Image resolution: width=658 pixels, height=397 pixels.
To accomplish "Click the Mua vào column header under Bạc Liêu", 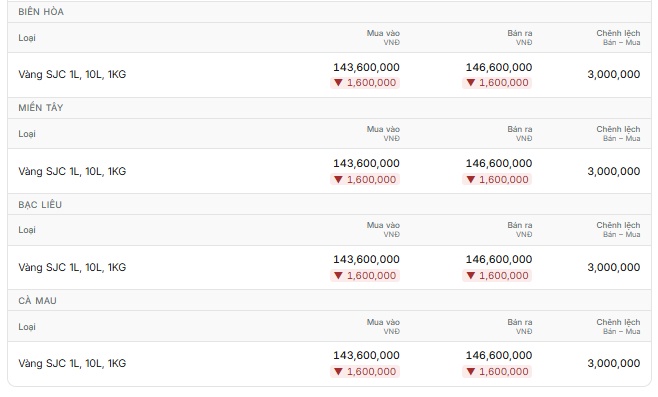I will (383, 230).
